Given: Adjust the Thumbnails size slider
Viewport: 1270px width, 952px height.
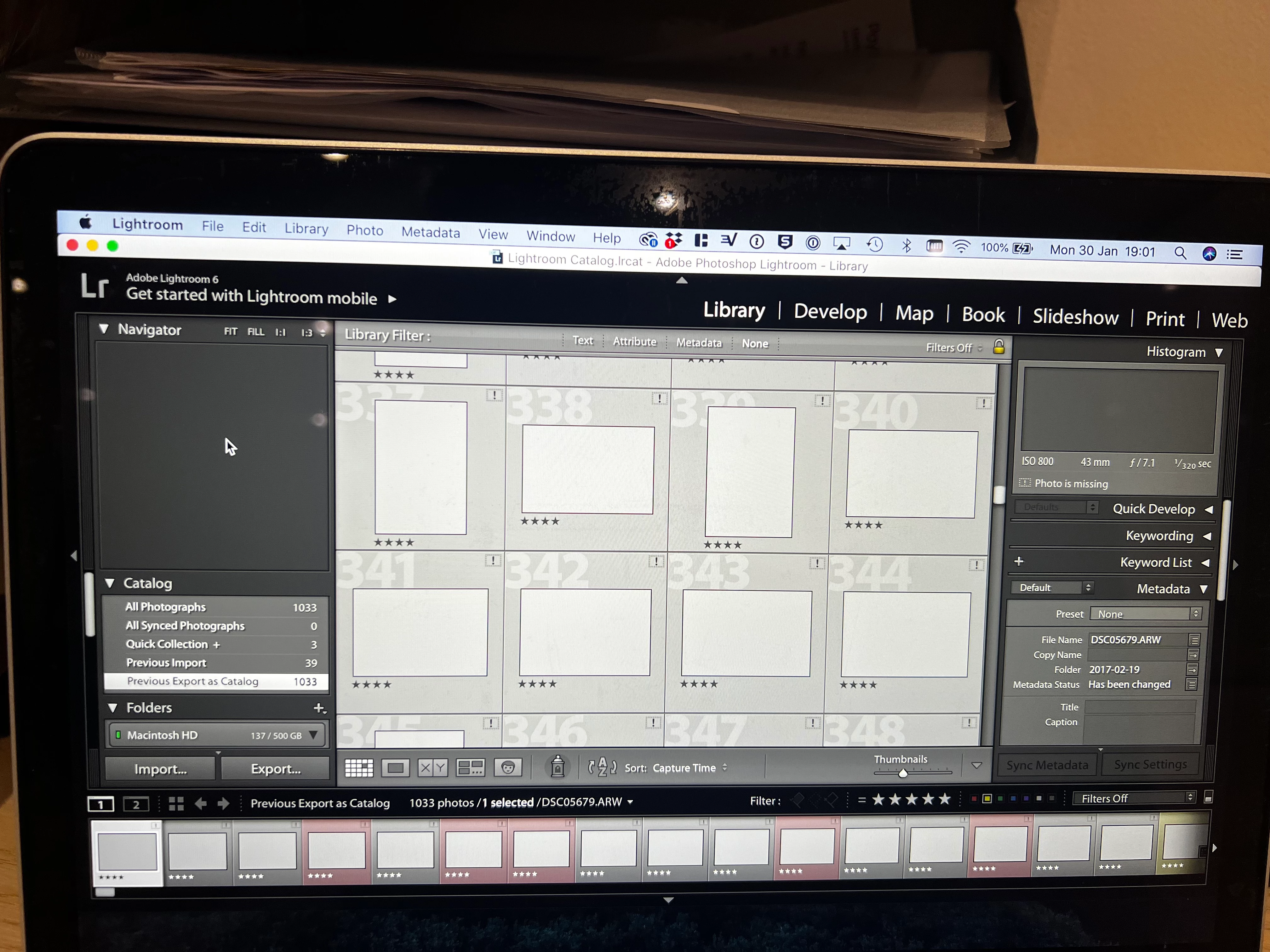Looking at the screenshot, I should tap(903, 773).
